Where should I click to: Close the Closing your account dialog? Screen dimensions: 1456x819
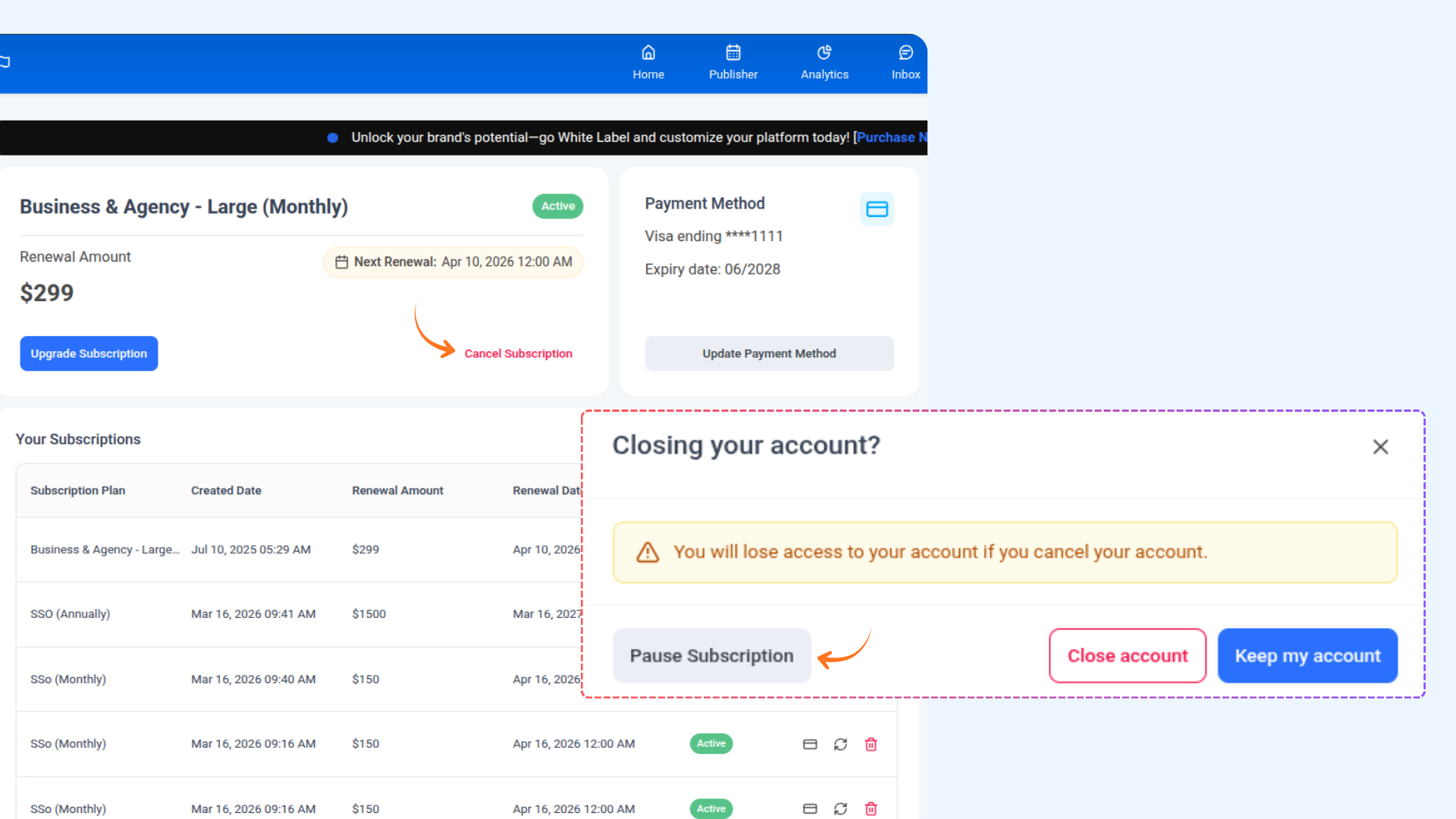click(x=1380, y=447)
